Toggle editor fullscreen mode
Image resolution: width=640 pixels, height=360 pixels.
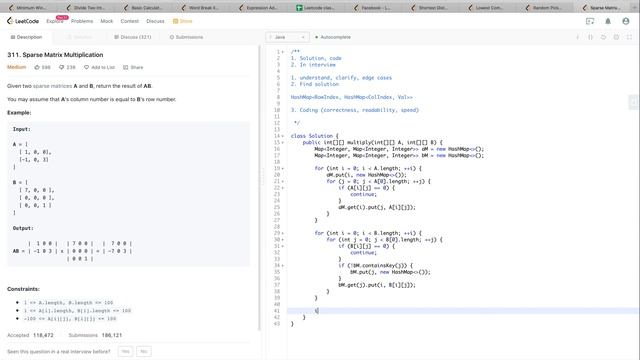coord(629,37)
